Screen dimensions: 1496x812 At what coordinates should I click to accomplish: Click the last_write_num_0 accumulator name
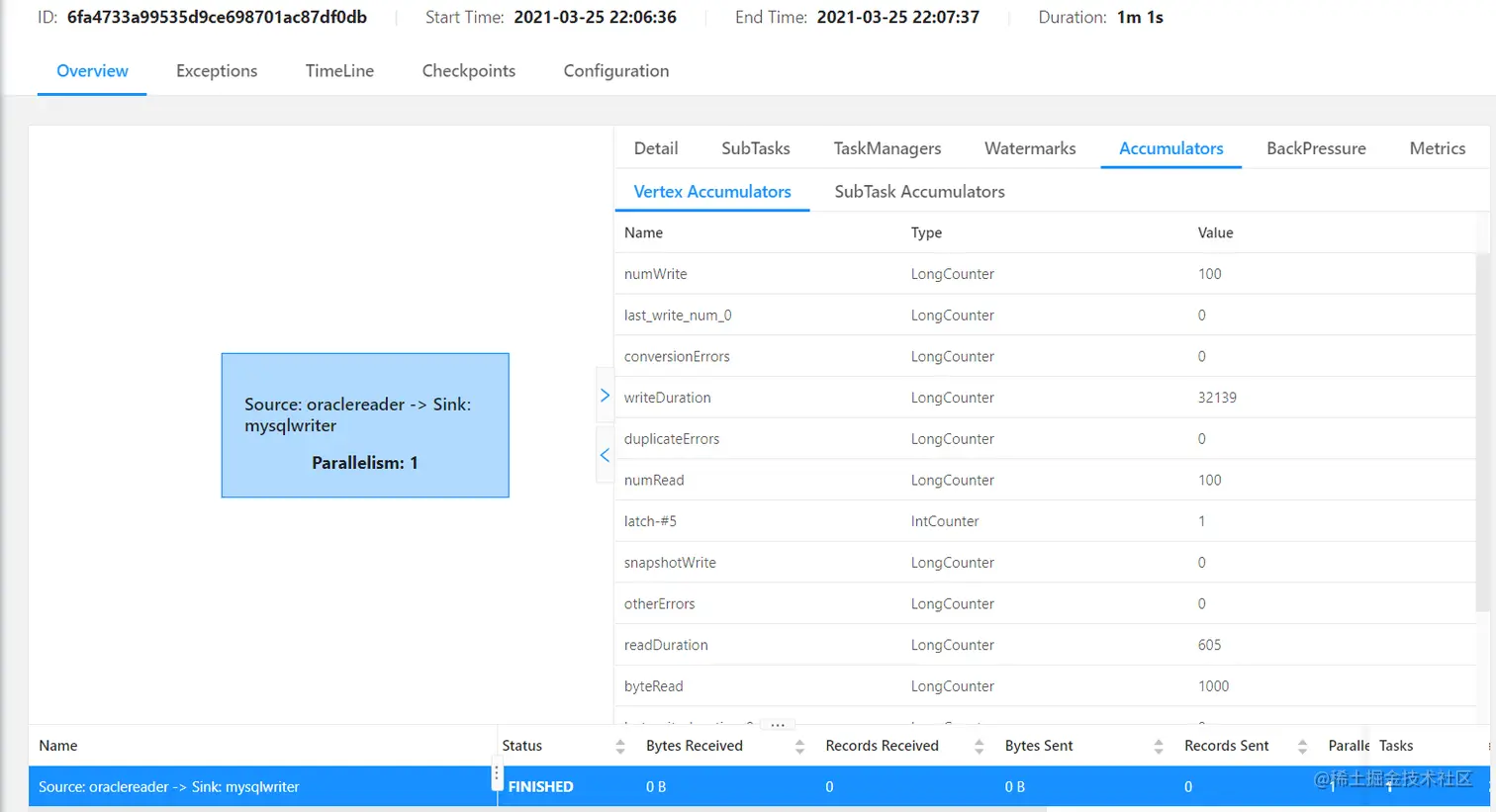click(678, 316)
